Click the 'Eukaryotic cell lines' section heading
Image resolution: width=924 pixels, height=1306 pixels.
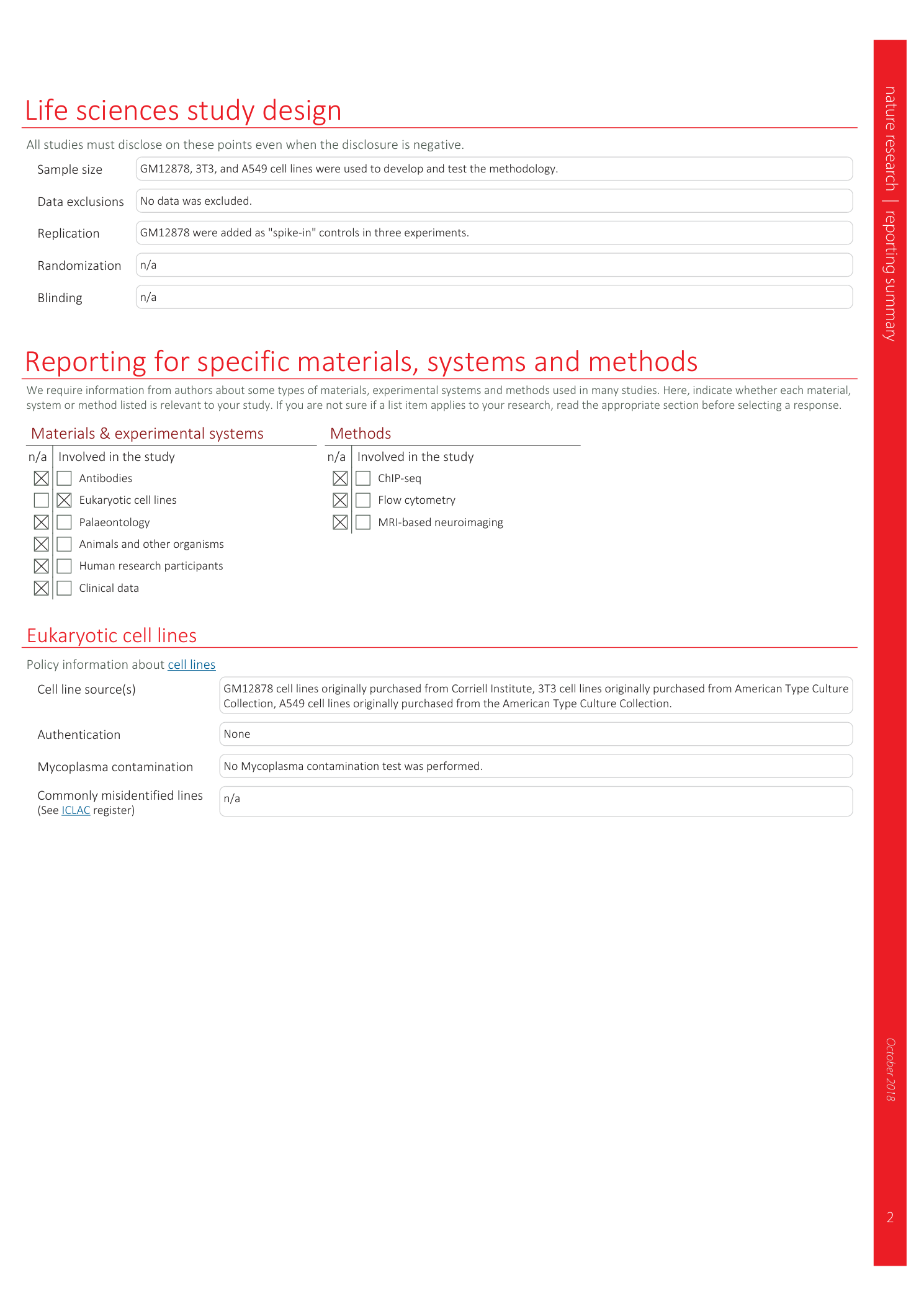112,635
